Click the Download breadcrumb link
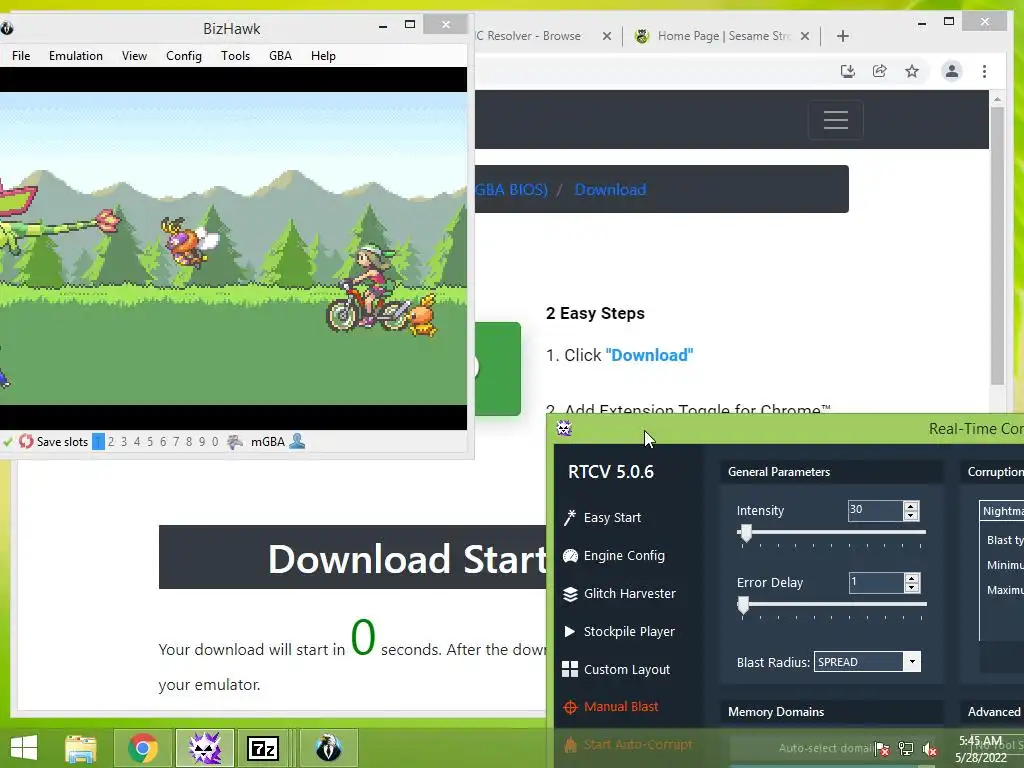 point(611,190)
